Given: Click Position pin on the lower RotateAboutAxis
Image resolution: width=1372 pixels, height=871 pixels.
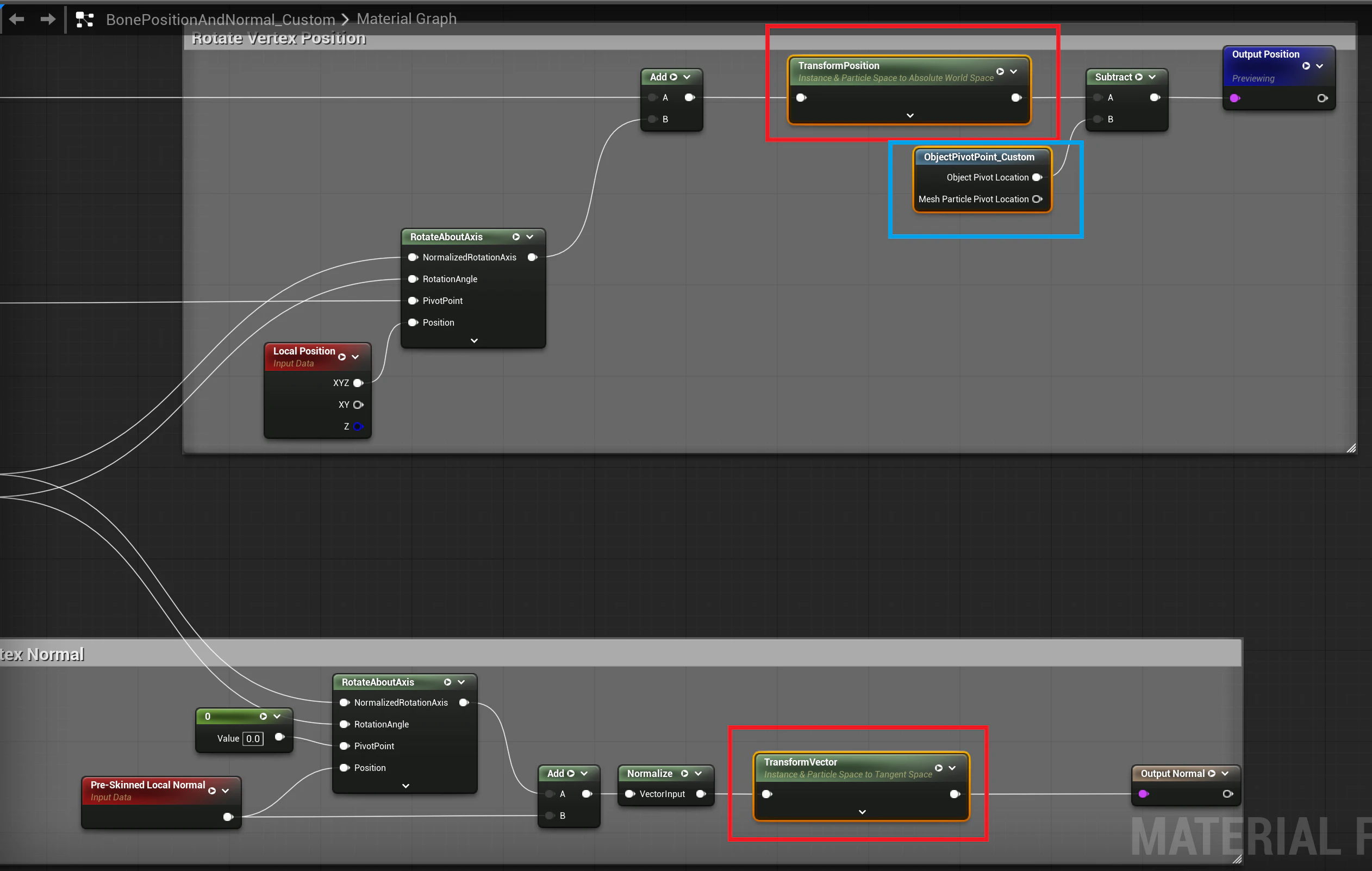Looking at the screenshot, I should pyautogui.click(x=345, y=768).
